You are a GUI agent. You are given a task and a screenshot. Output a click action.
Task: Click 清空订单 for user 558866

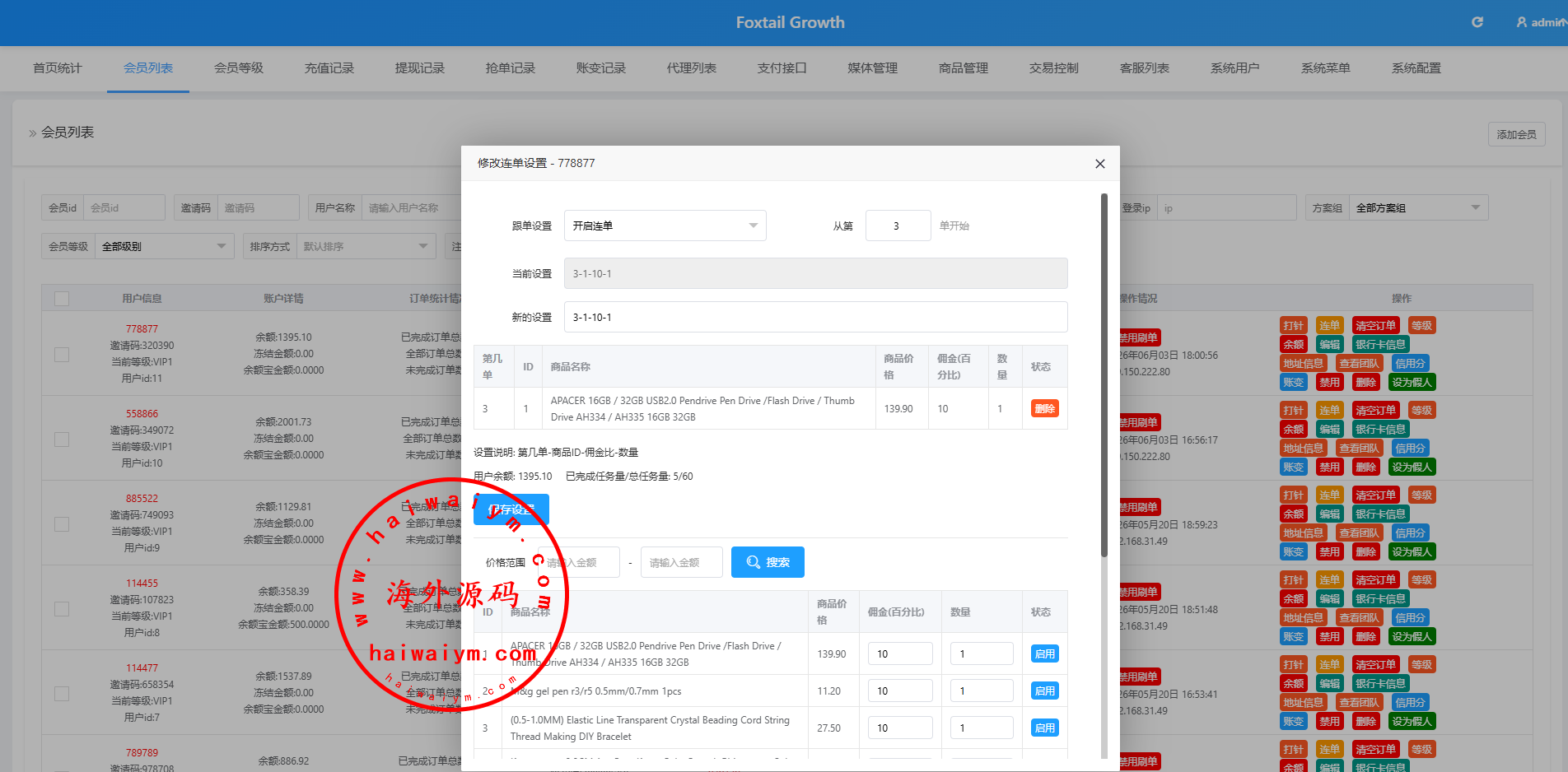[1376, 411]
